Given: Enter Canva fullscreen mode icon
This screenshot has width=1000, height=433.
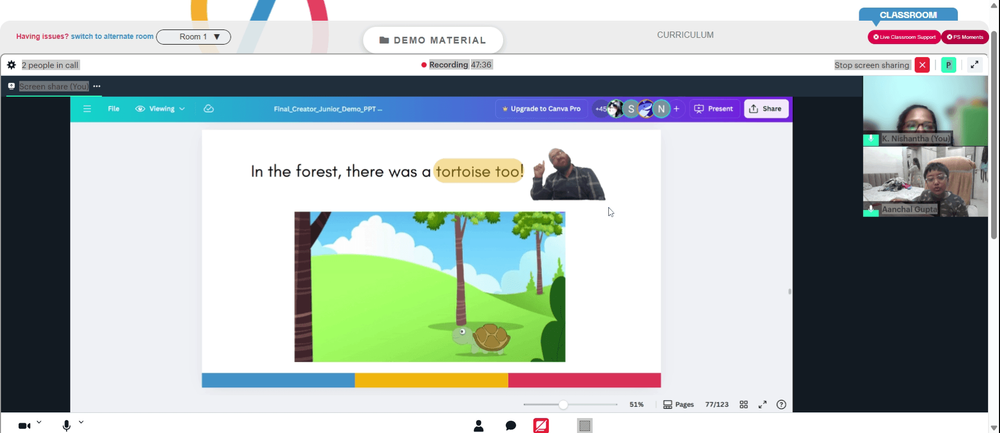Looking at the screenshot, I should pyautogui.click(x=762, y=404).
